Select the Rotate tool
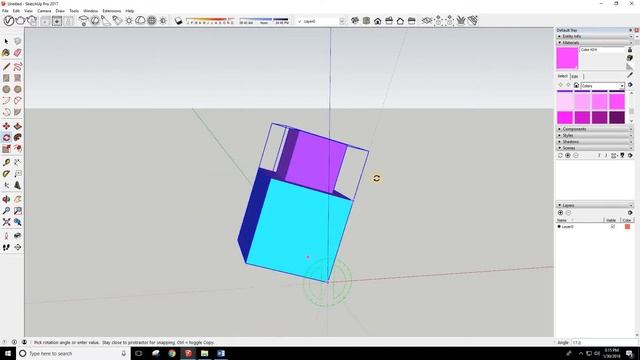640x360 pixels. click(x=6, y=138)
